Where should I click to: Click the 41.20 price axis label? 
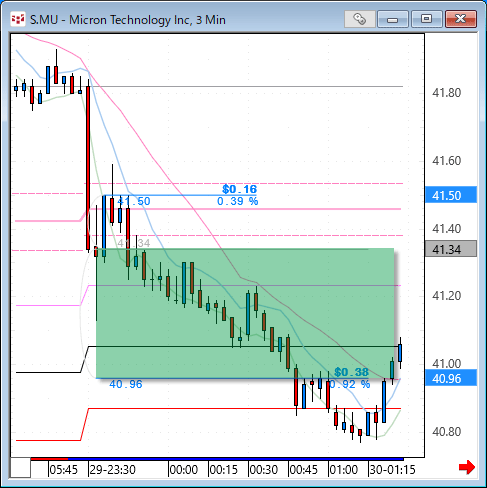446,296
